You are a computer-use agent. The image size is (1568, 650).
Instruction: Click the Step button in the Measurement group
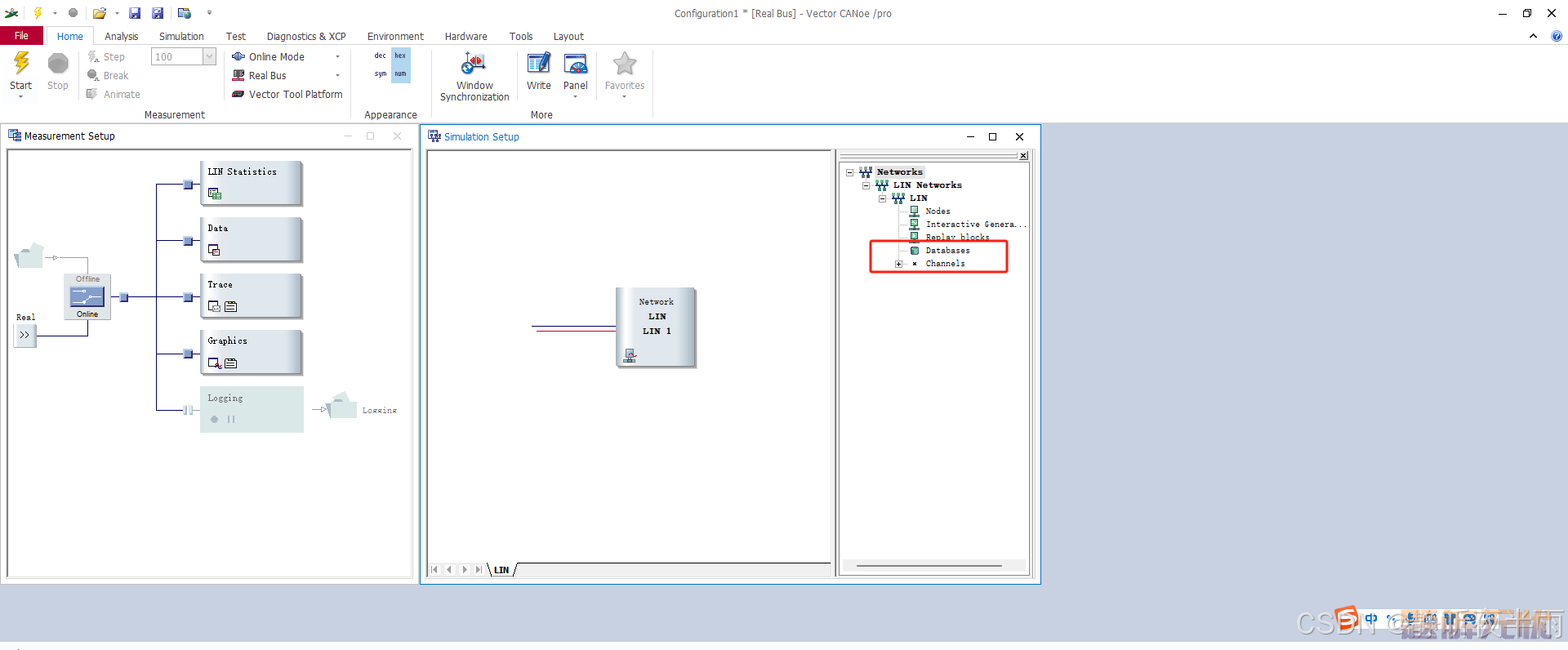106,56
